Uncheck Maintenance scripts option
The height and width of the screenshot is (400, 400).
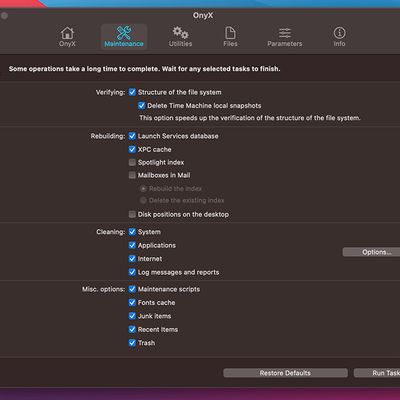point(132,289)
